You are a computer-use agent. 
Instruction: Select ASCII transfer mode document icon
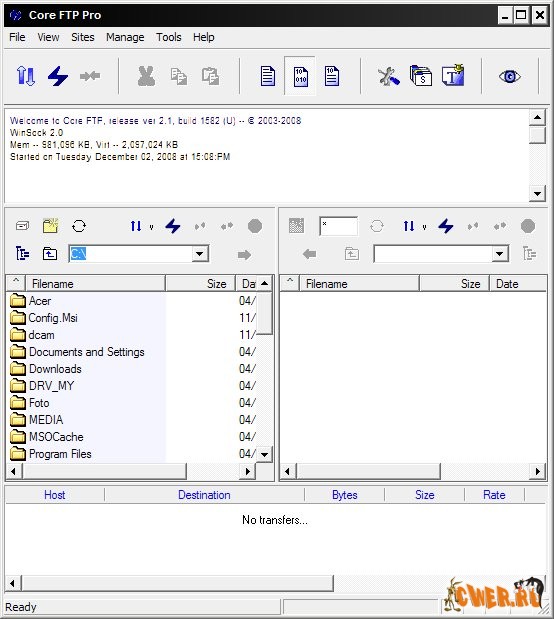268,76
